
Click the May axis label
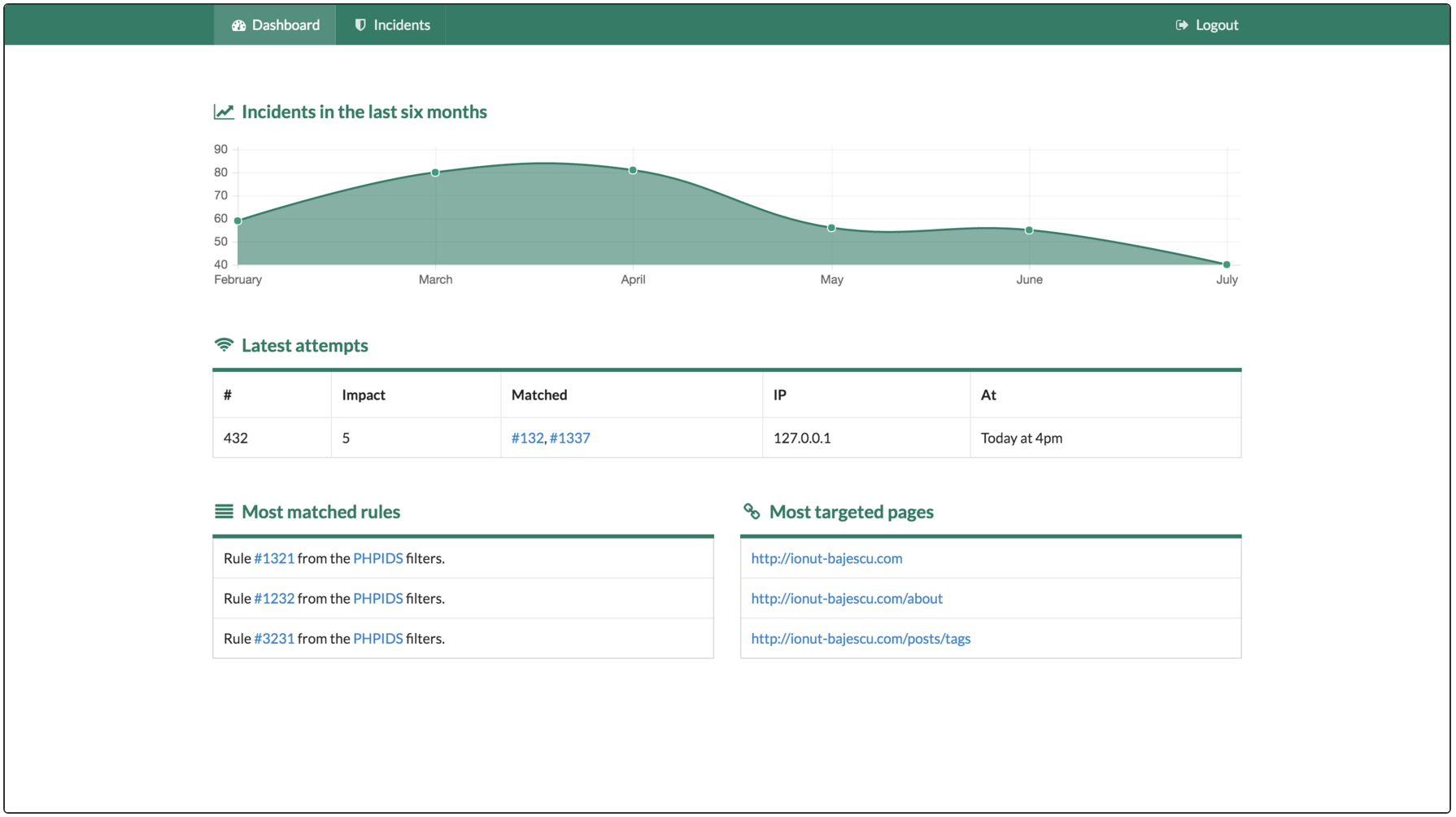click(831, 279)
